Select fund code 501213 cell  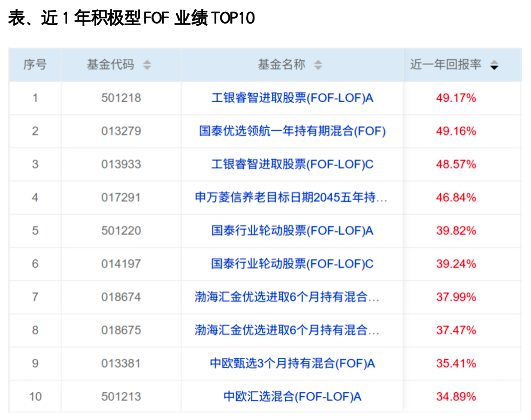[x=121, y=397]
